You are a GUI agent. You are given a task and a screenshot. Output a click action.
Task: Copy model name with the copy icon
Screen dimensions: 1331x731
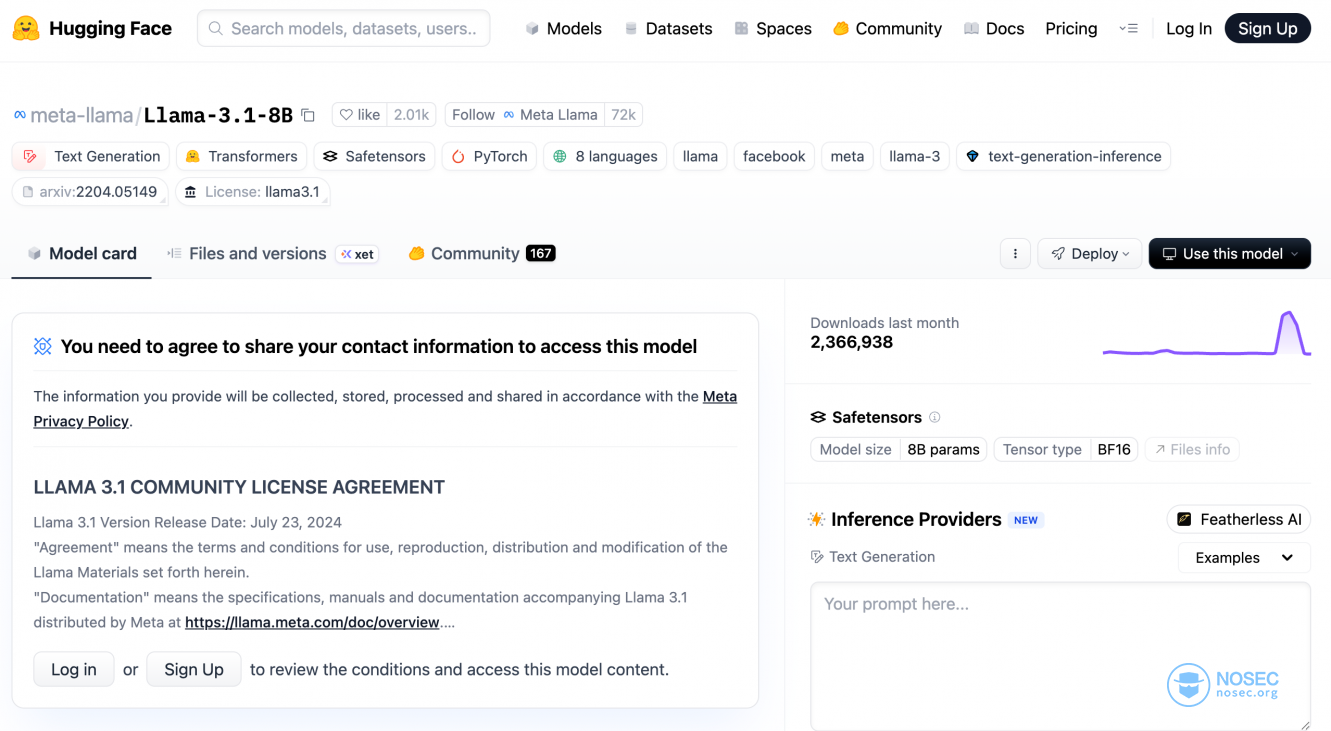coord(308,116)
